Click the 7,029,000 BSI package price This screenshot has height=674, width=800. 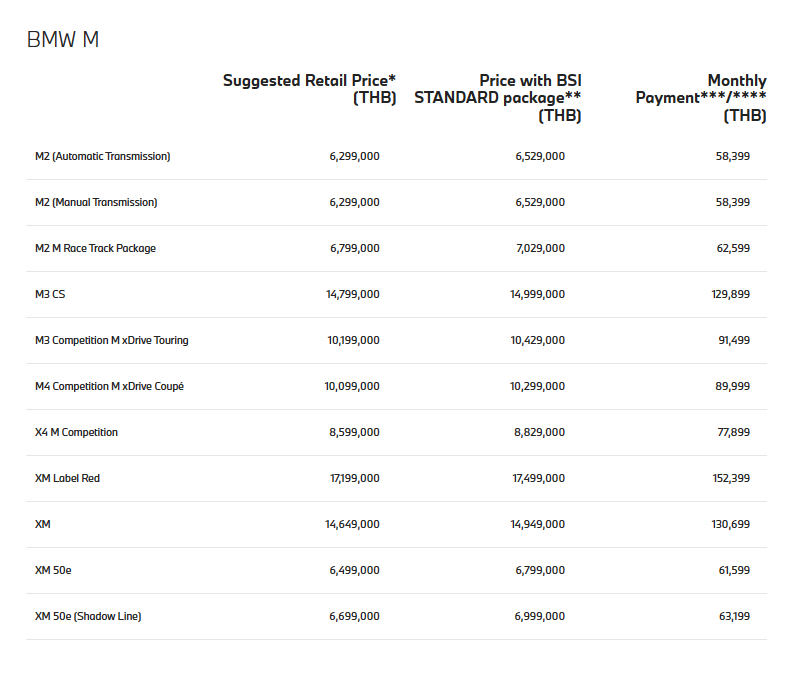(540, 248)
